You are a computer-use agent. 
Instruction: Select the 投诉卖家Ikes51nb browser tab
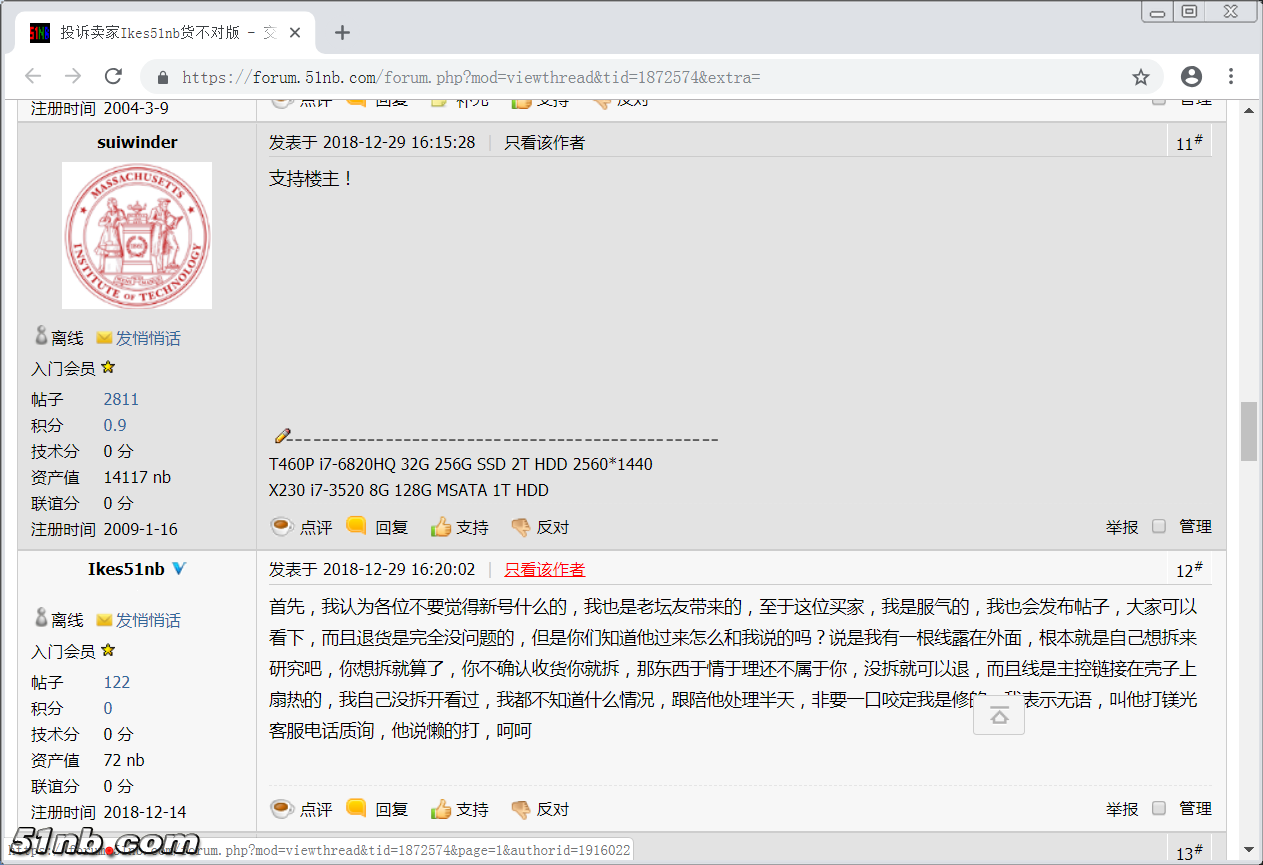160,32
